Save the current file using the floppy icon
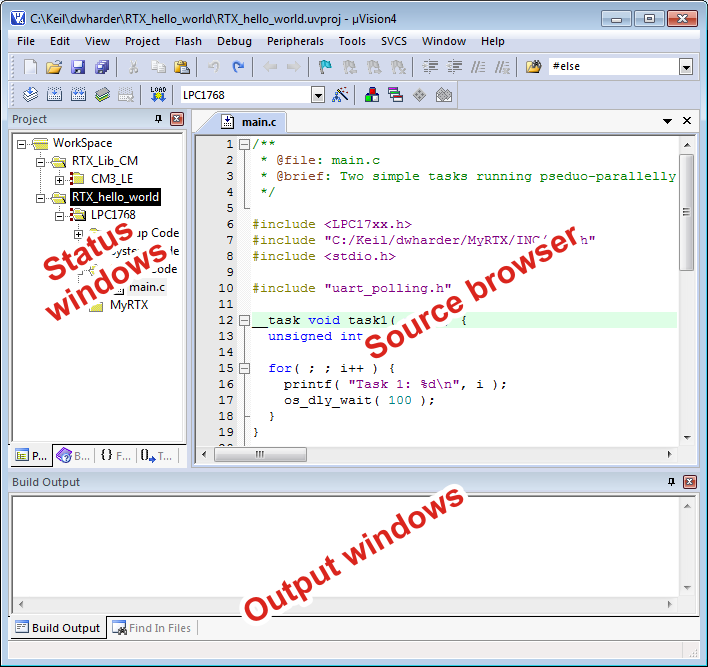The image size is (708, 667). [x=78, y=67]
